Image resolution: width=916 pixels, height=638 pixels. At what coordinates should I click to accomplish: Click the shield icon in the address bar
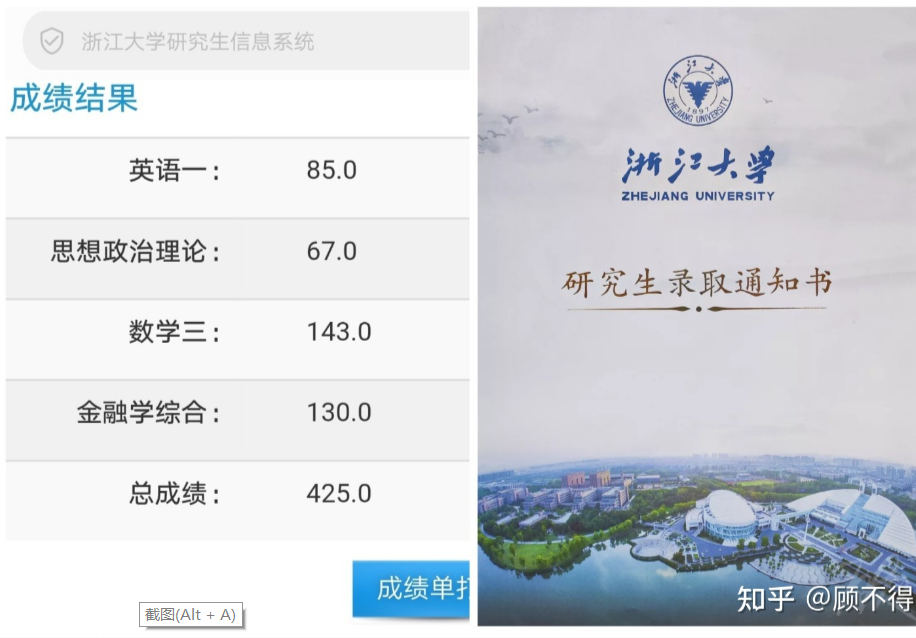(51, 41)
